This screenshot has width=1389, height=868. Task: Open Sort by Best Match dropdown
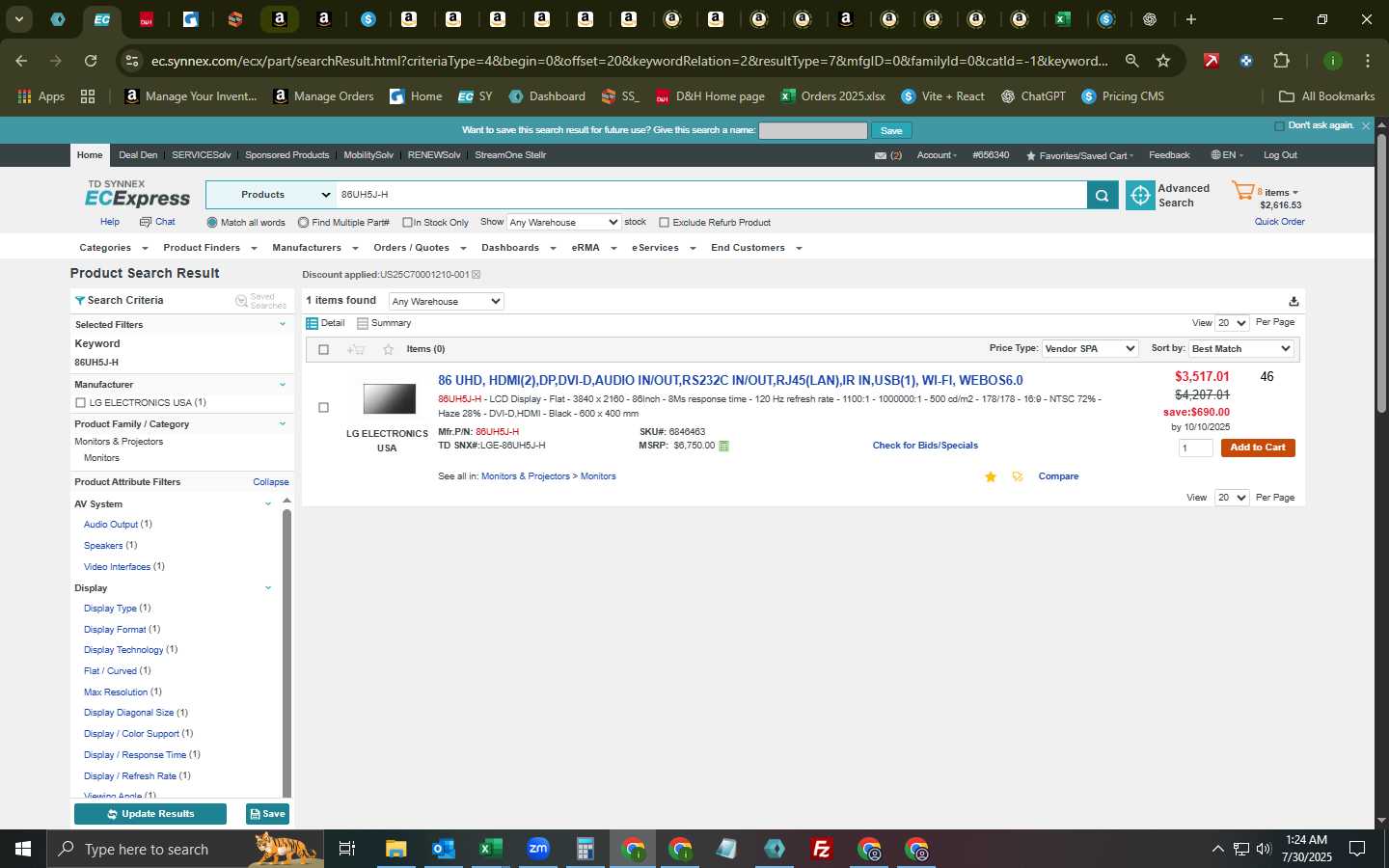[1241, 348]
